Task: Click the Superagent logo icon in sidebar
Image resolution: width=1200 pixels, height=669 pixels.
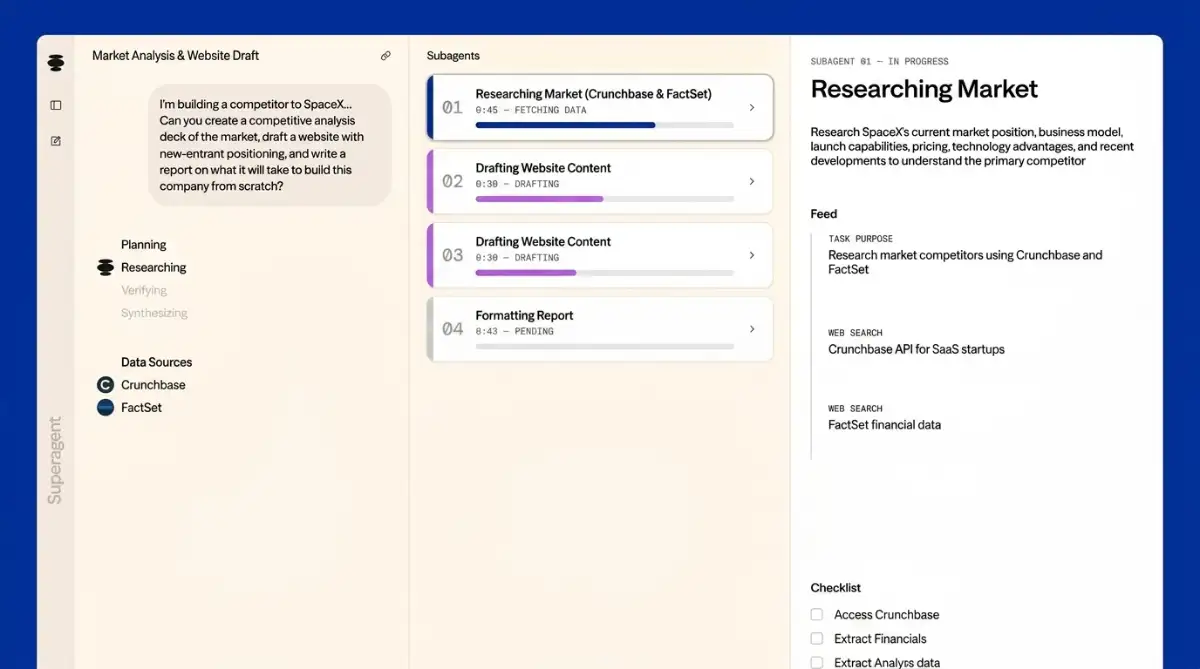Action: click(56, 63)
